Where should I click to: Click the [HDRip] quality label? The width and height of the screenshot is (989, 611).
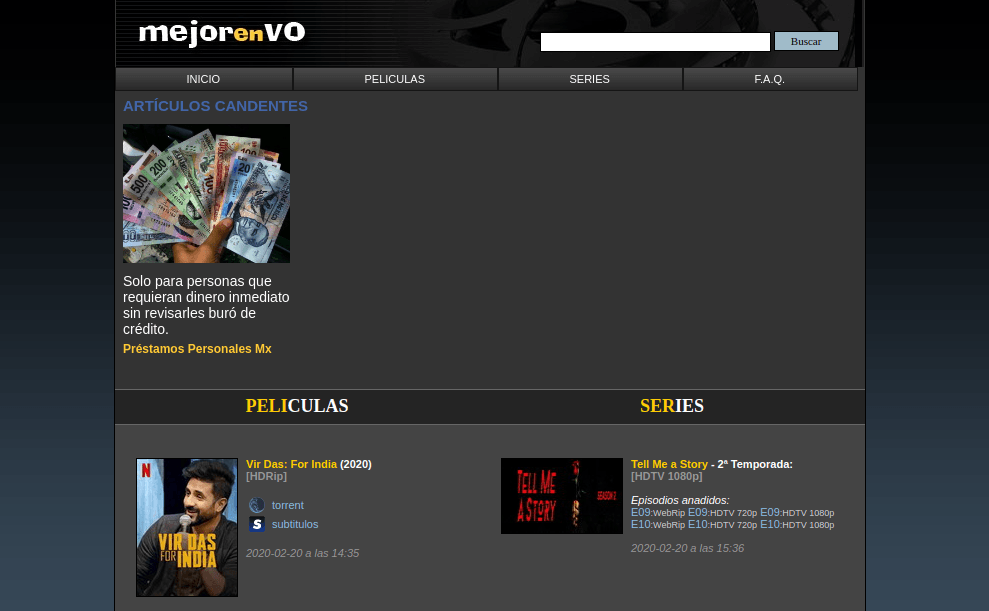click(x=266, y=476)
